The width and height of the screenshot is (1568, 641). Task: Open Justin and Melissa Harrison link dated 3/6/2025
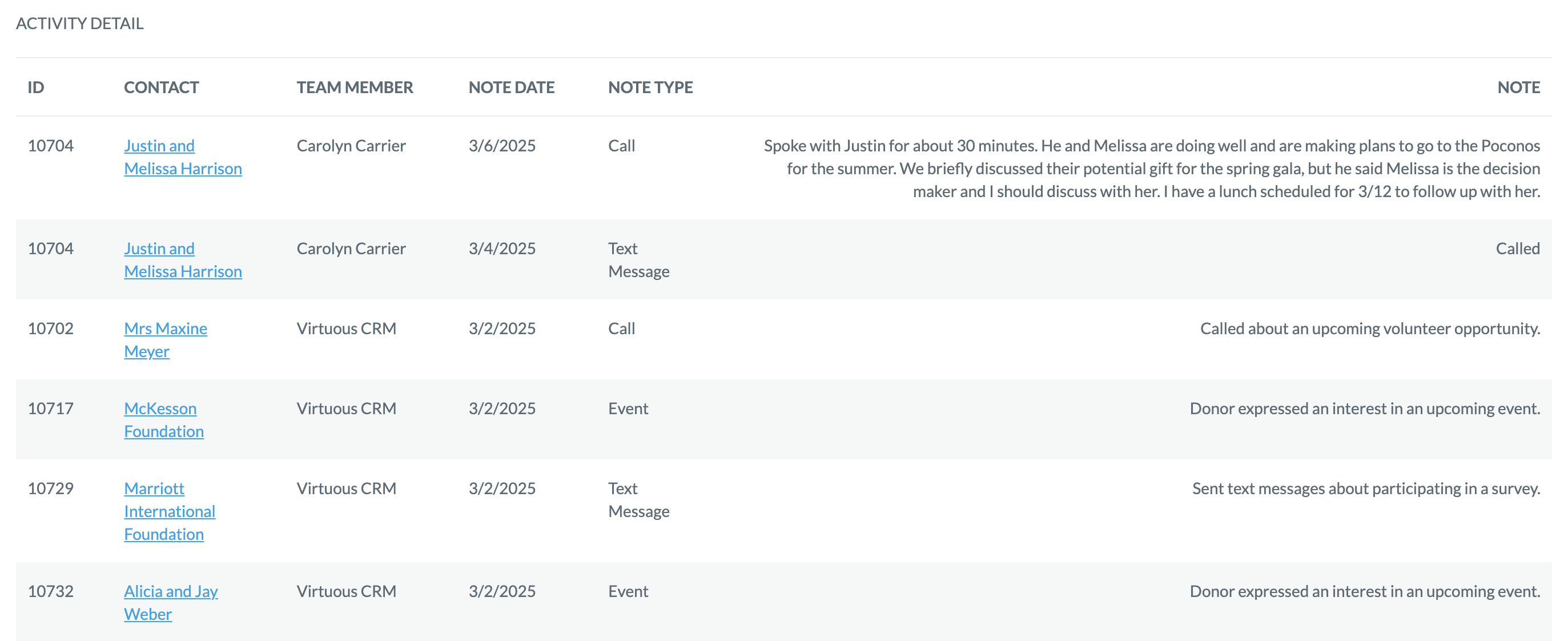[x=183, y=157]
